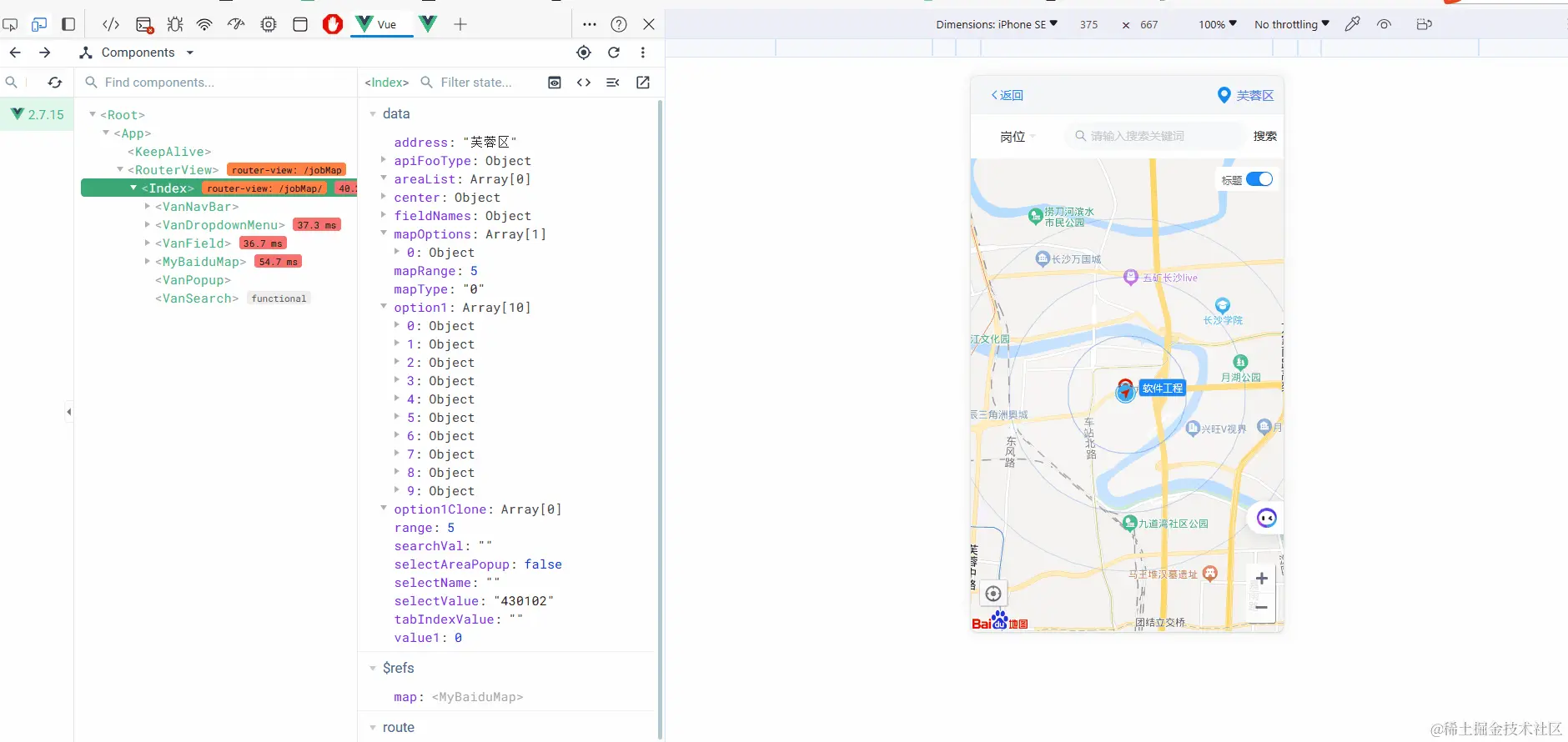This screenshot has width=1568, height=742.
Task: Toggle device emulation toolbar icon
Action: point(39,24)
